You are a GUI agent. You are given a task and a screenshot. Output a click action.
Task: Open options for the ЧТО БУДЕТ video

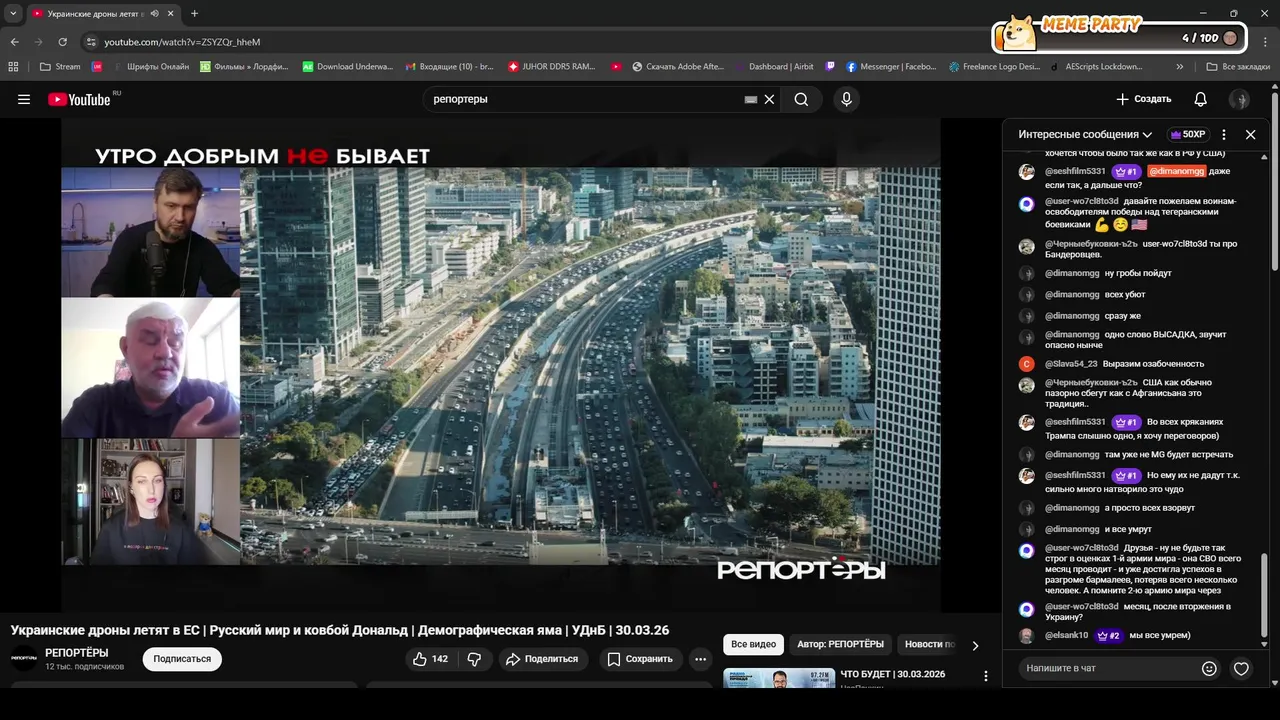986,677
